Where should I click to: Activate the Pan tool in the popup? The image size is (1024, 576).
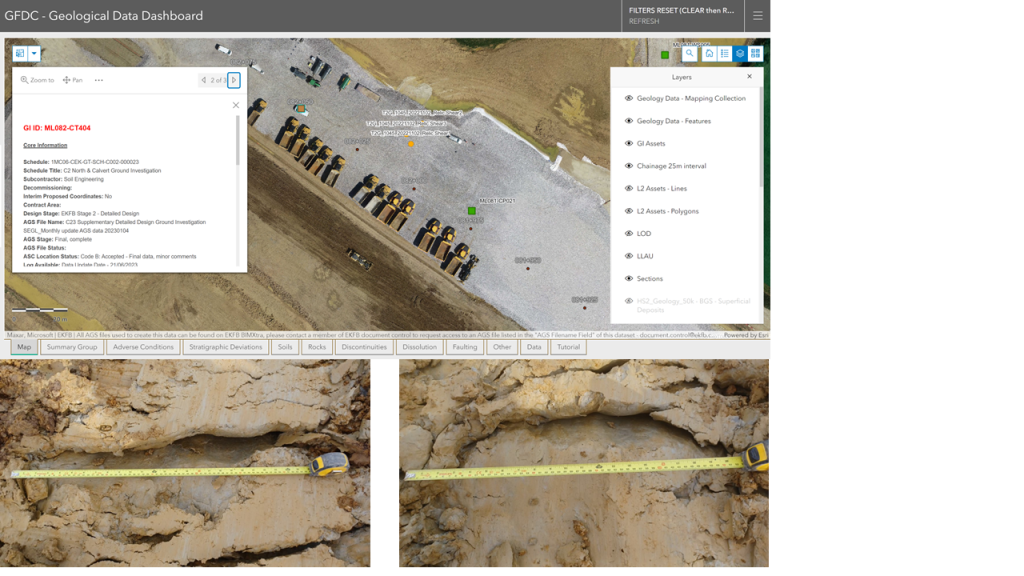(x=70, y=79)
